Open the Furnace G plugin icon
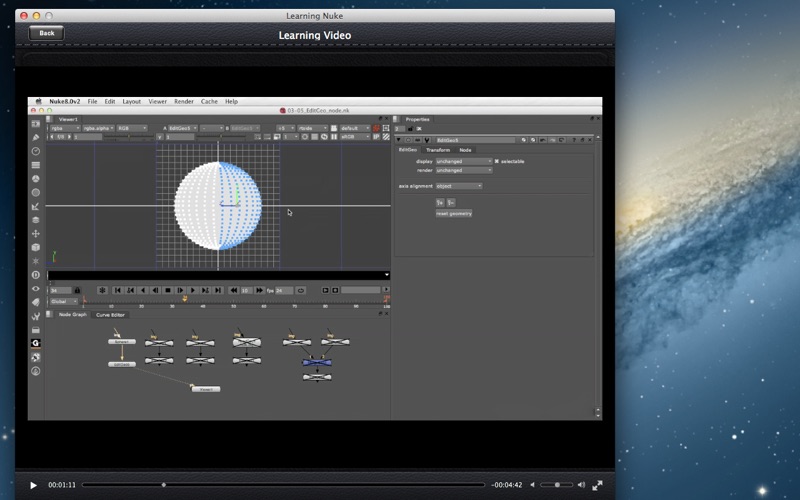 [x=36, y=343]
